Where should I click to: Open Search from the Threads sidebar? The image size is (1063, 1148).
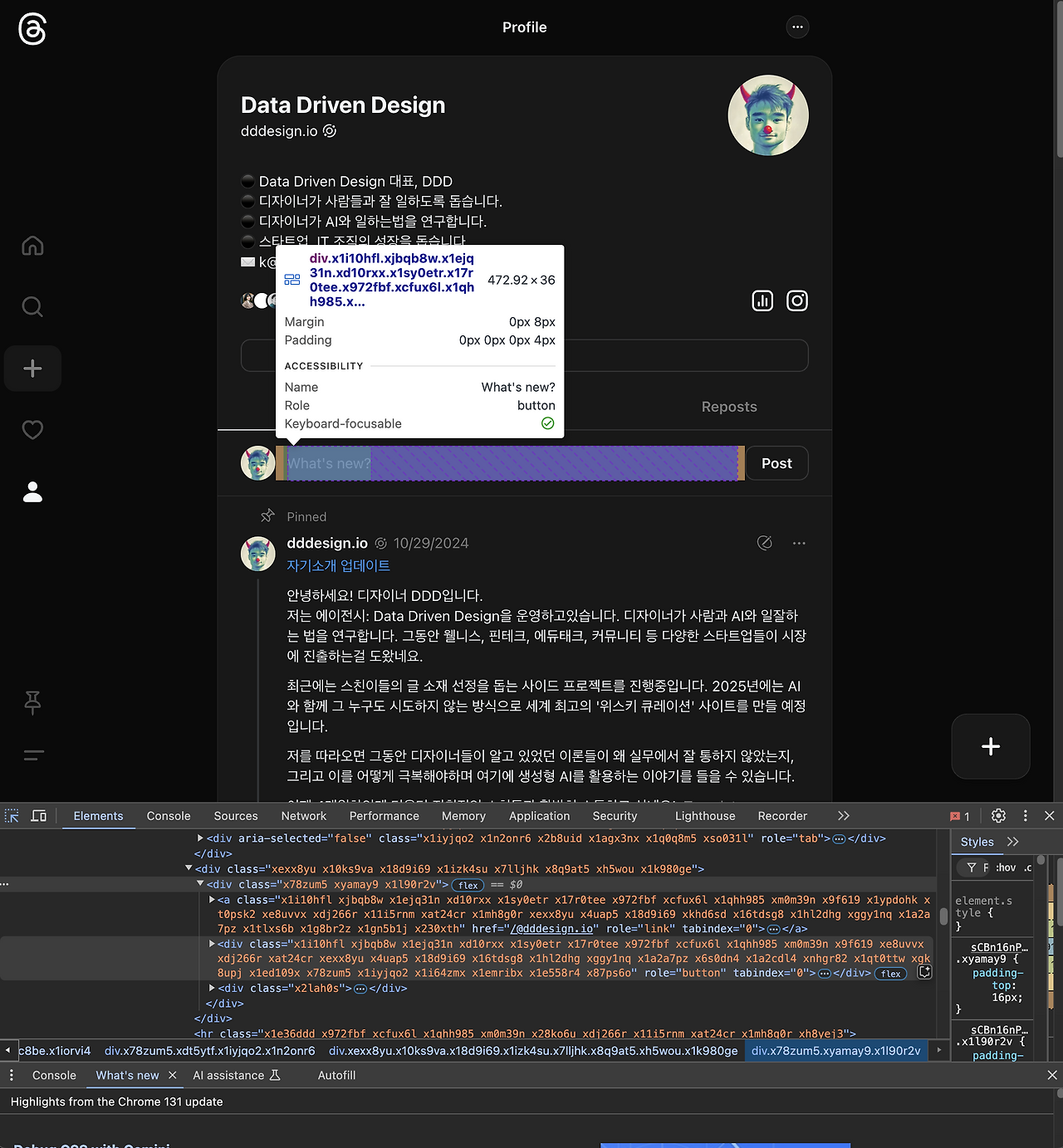32,306
